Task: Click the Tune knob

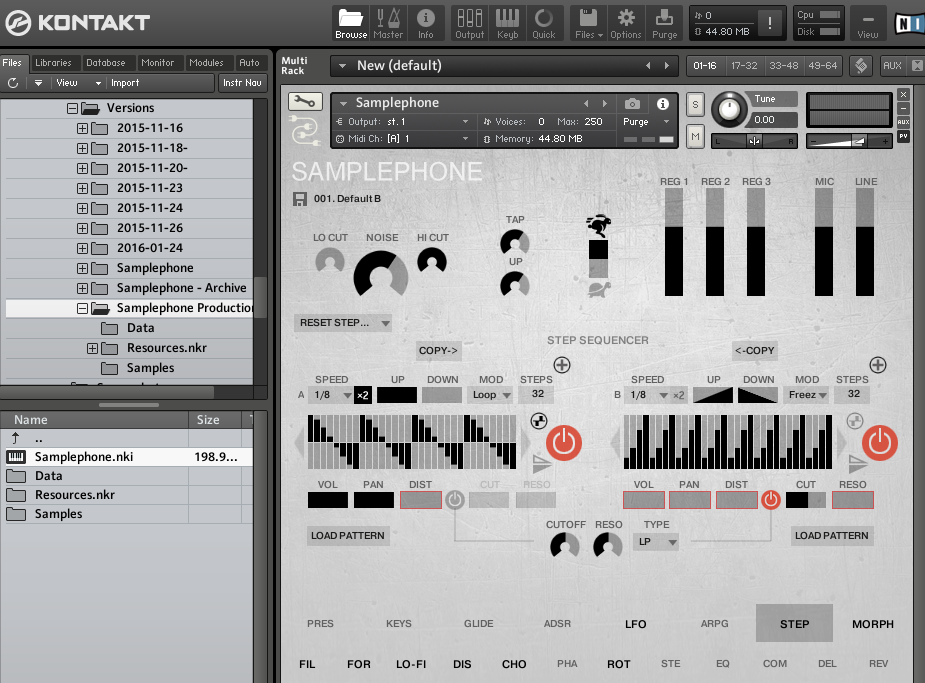Action: [729, 109]
